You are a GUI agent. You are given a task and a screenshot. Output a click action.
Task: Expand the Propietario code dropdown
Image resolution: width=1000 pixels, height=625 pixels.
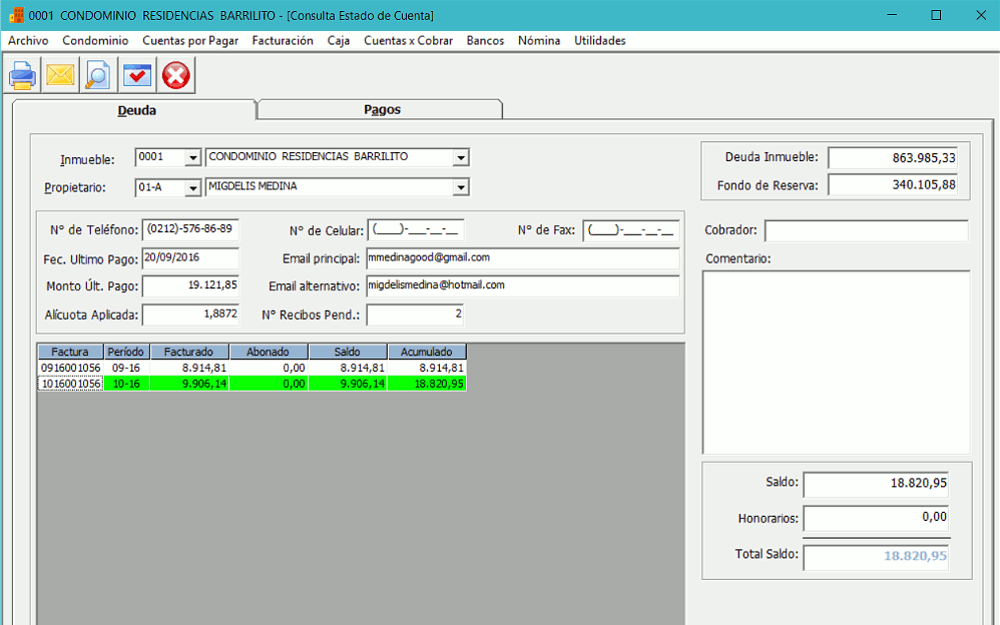[192, 187]
